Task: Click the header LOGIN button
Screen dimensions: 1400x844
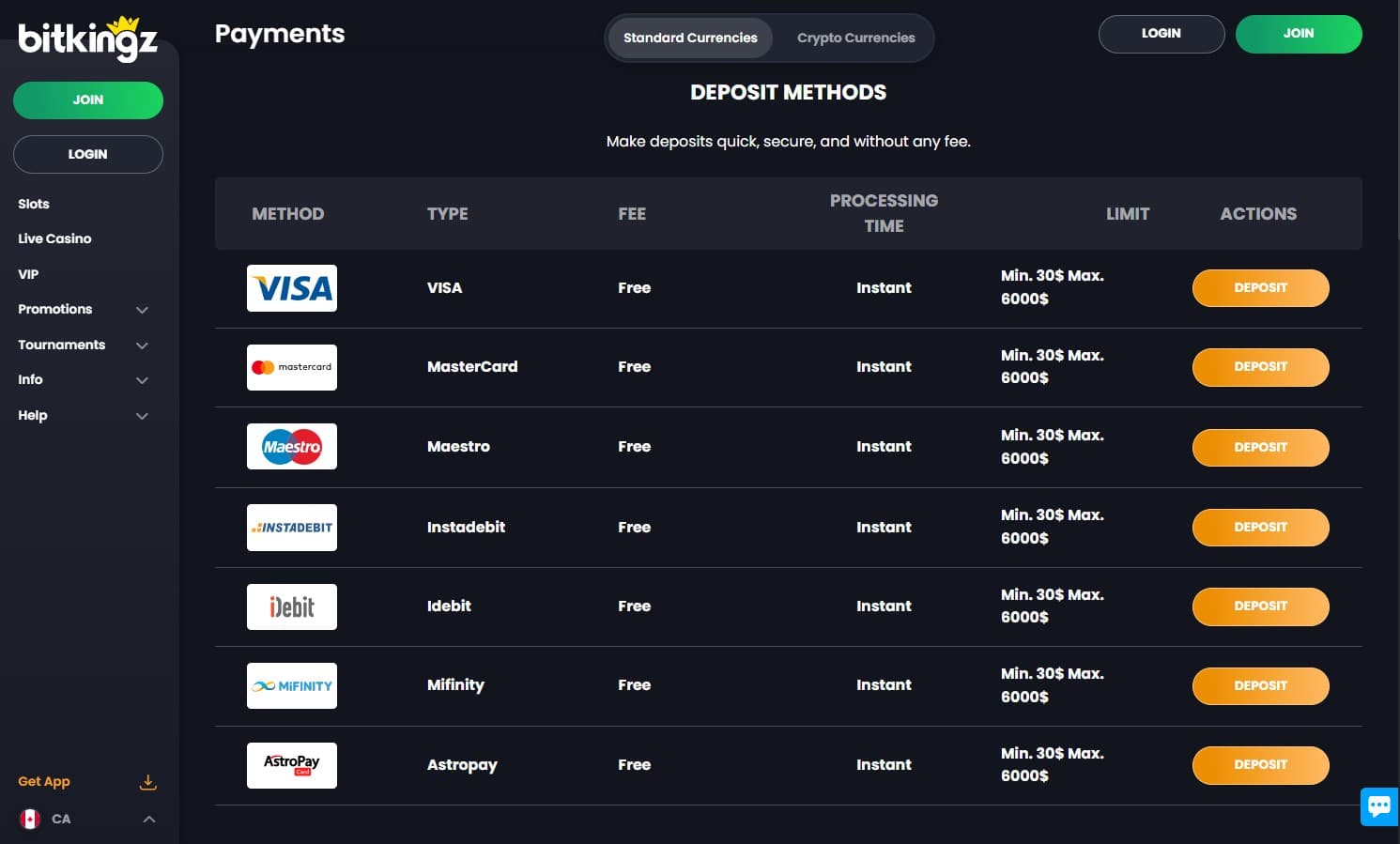Action: [1162, 34]
